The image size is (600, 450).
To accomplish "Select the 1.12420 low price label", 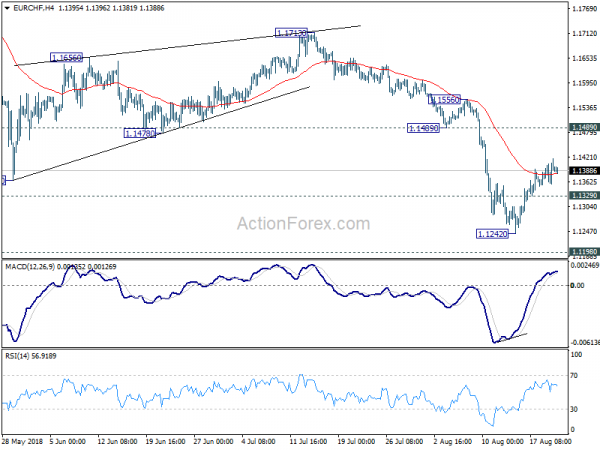I will tap(492, 234).
